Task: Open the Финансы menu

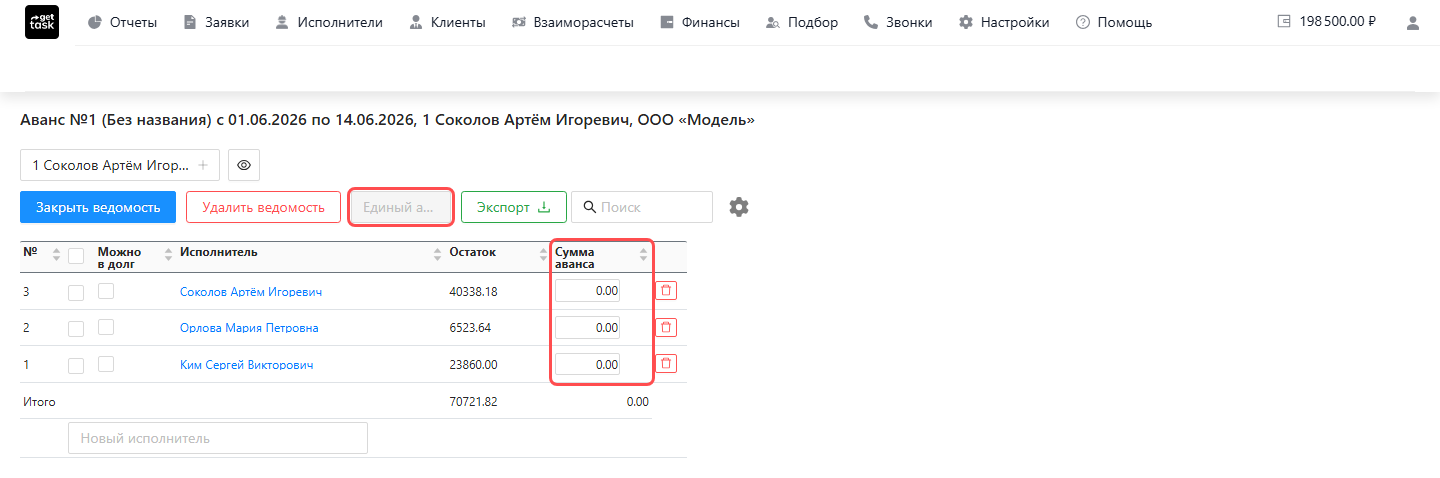Action: [x=700, y=22]
